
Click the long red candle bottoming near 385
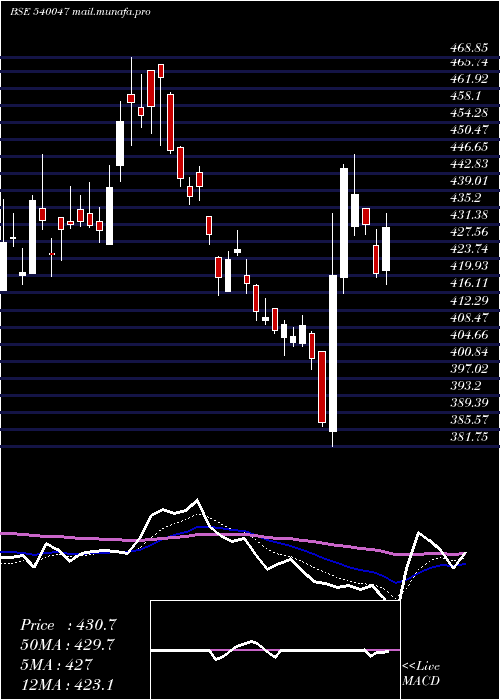[x=322, y=387]
